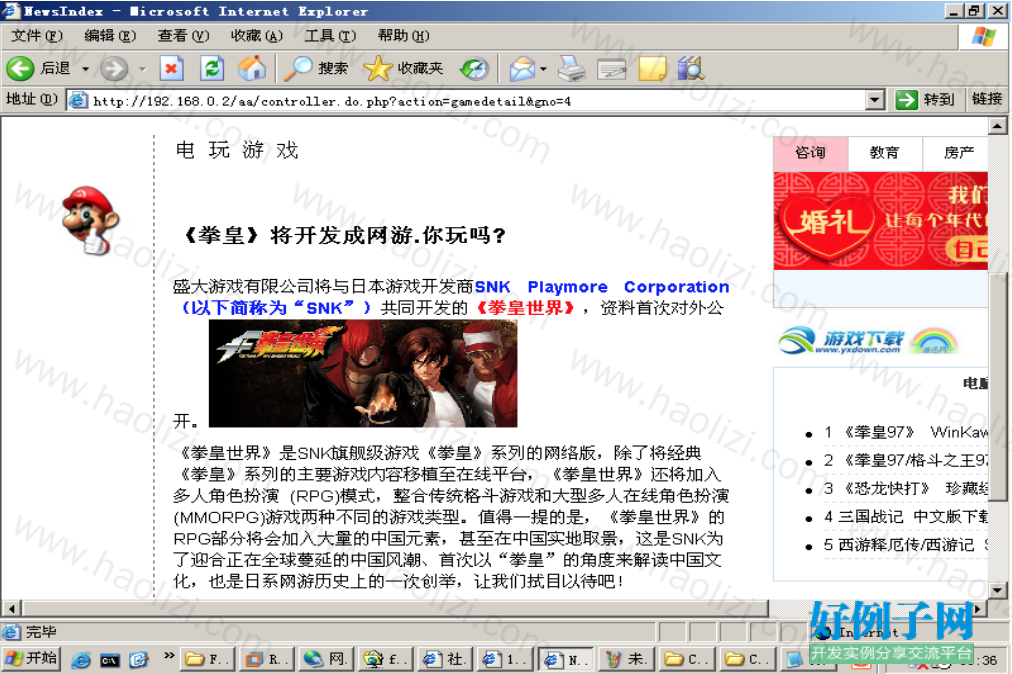Click the Edit page toolbar icon
Screen dimensions: 1012x674
[611, 68]
